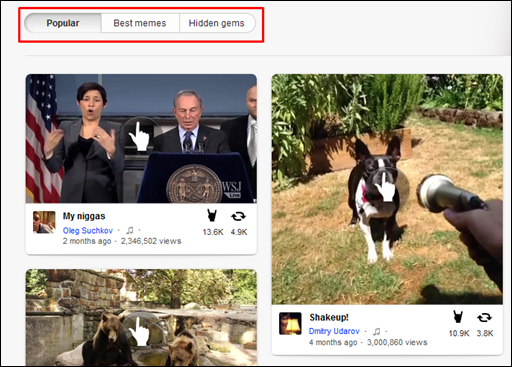Click the 3,000,860 views text
Screen dimensions: 512x367
point(397,342)
